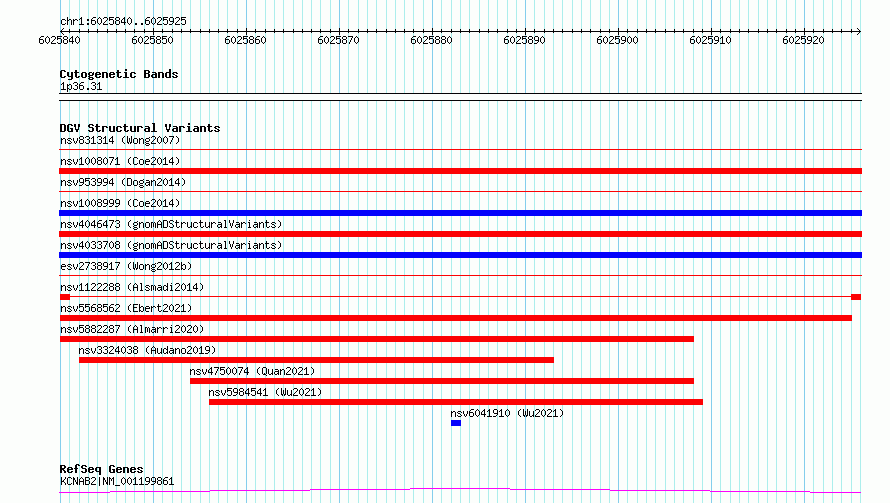890x503 pixels.
Task: Click the right red block of nsv1122288
Action: coord(857,297)
